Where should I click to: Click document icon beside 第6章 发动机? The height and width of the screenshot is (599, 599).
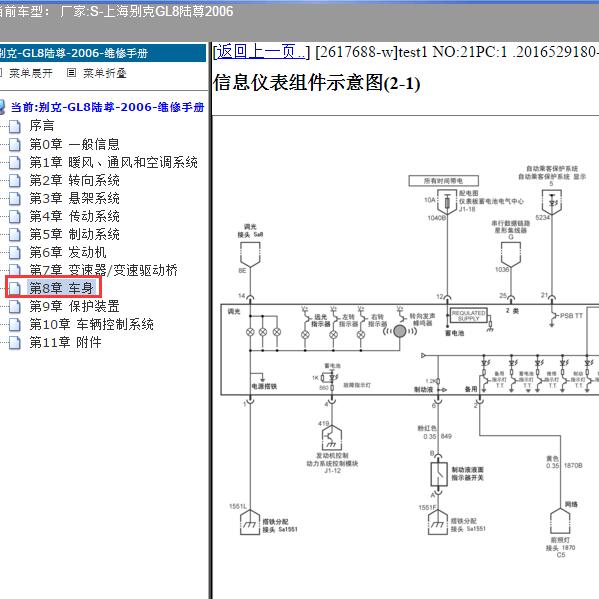[x=15, y=253]
